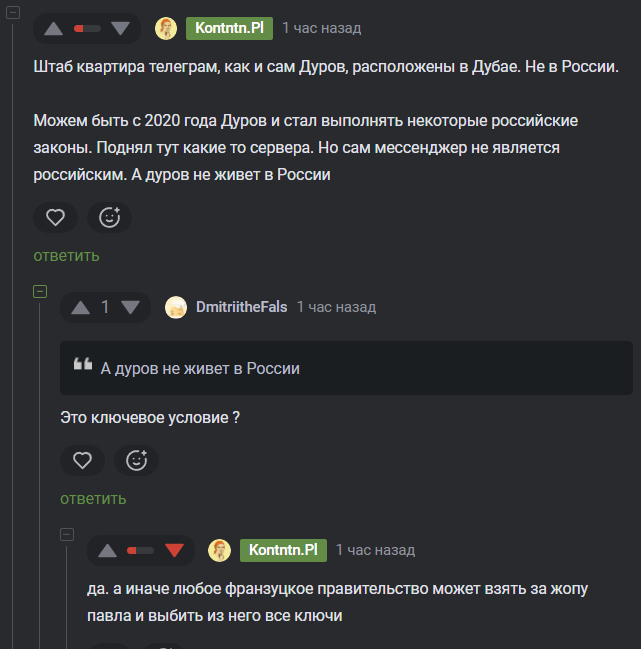This screenshot has height=649, width=641.
Task: Open emoji reactions under DmitriitheFals comment
Action: pos(136,460)
